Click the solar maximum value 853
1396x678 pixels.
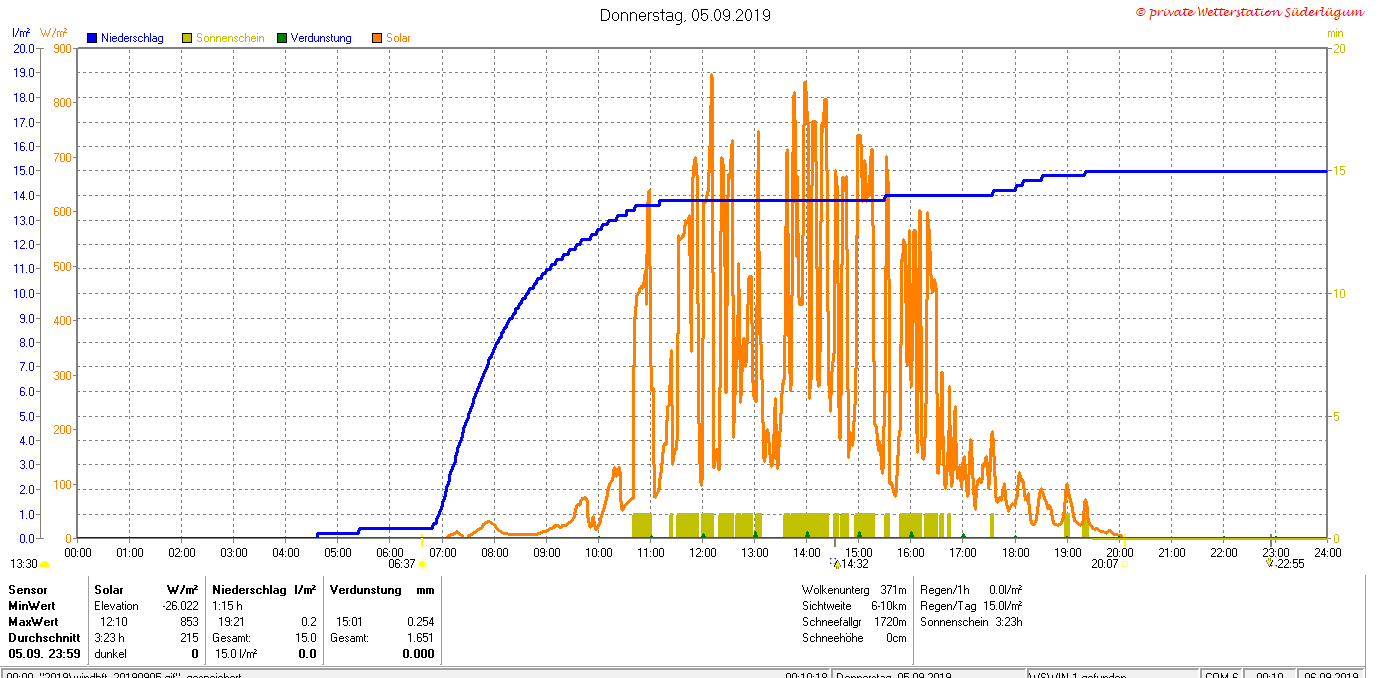click(189, 622)
